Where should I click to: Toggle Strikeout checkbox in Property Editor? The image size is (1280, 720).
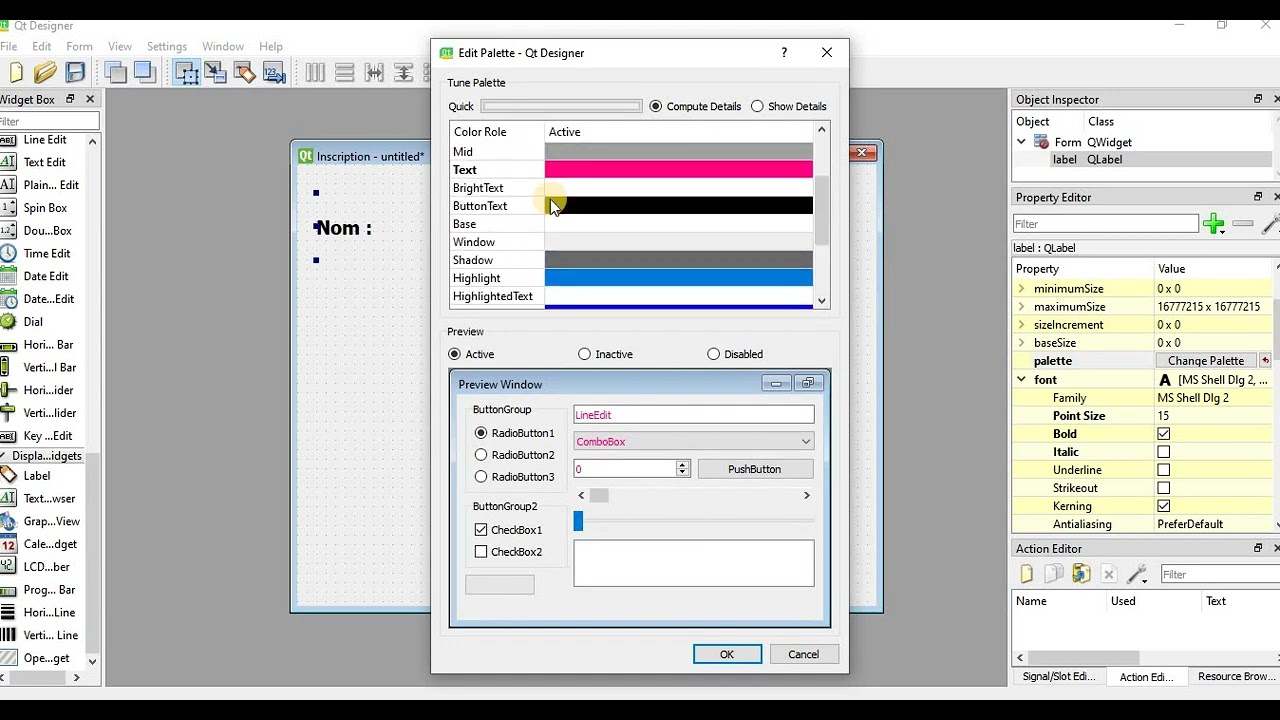click(x=1164, y=488)
